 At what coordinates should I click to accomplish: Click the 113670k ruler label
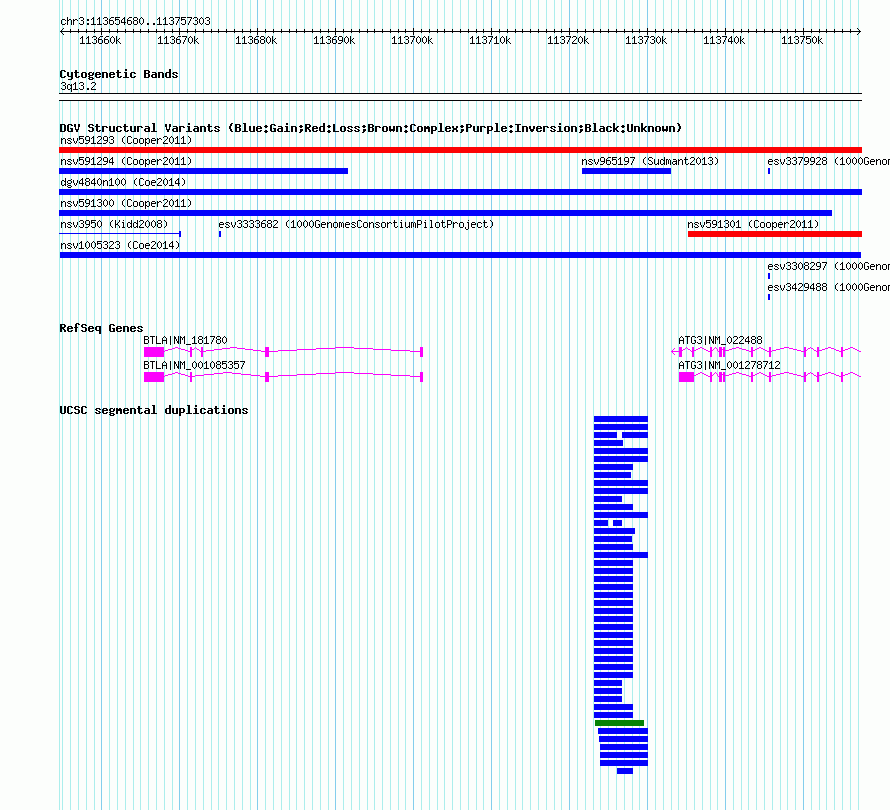coord(178,40)
